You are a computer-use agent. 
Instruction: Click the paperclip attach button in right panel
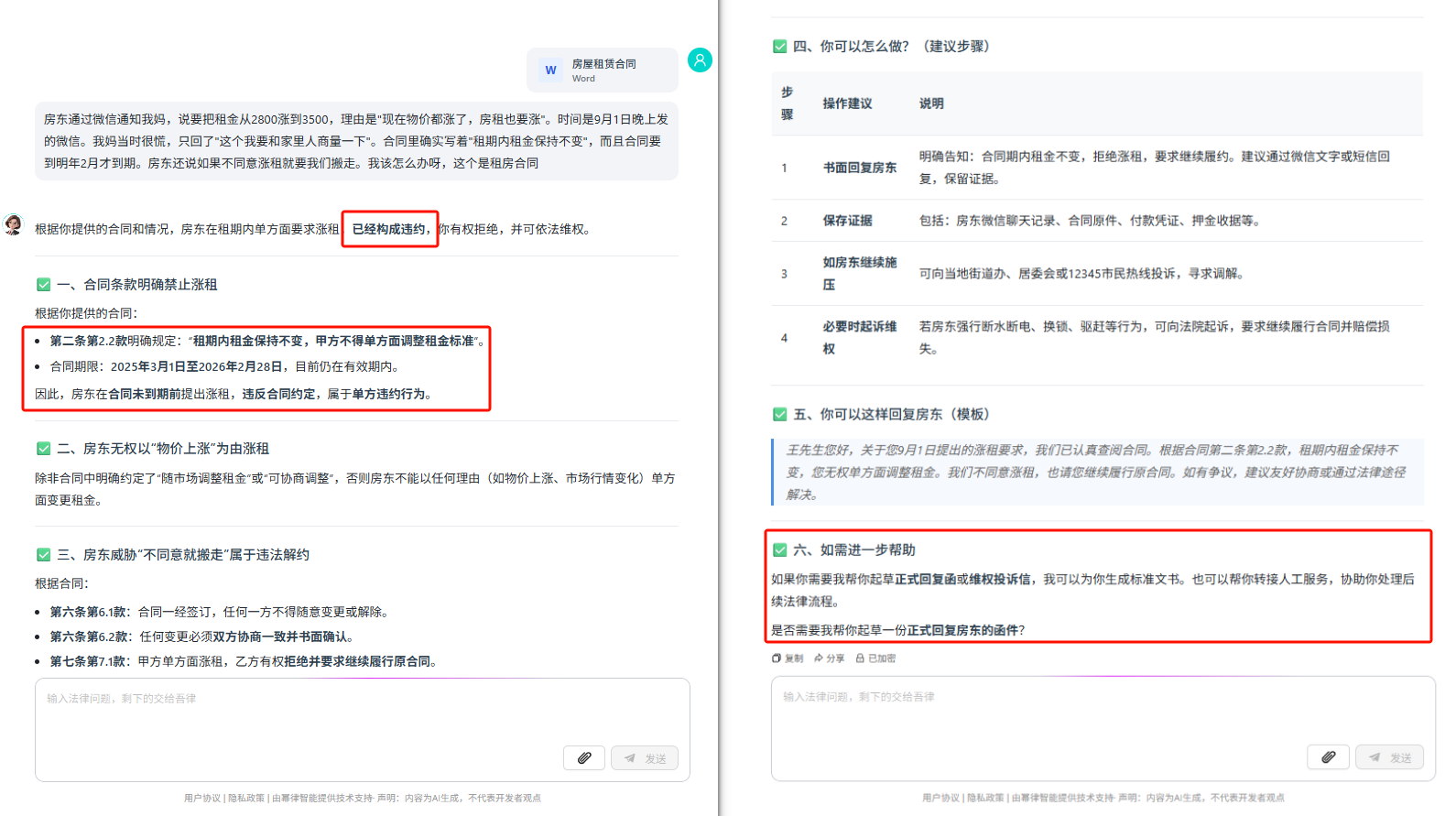(x=1328, y=756)
